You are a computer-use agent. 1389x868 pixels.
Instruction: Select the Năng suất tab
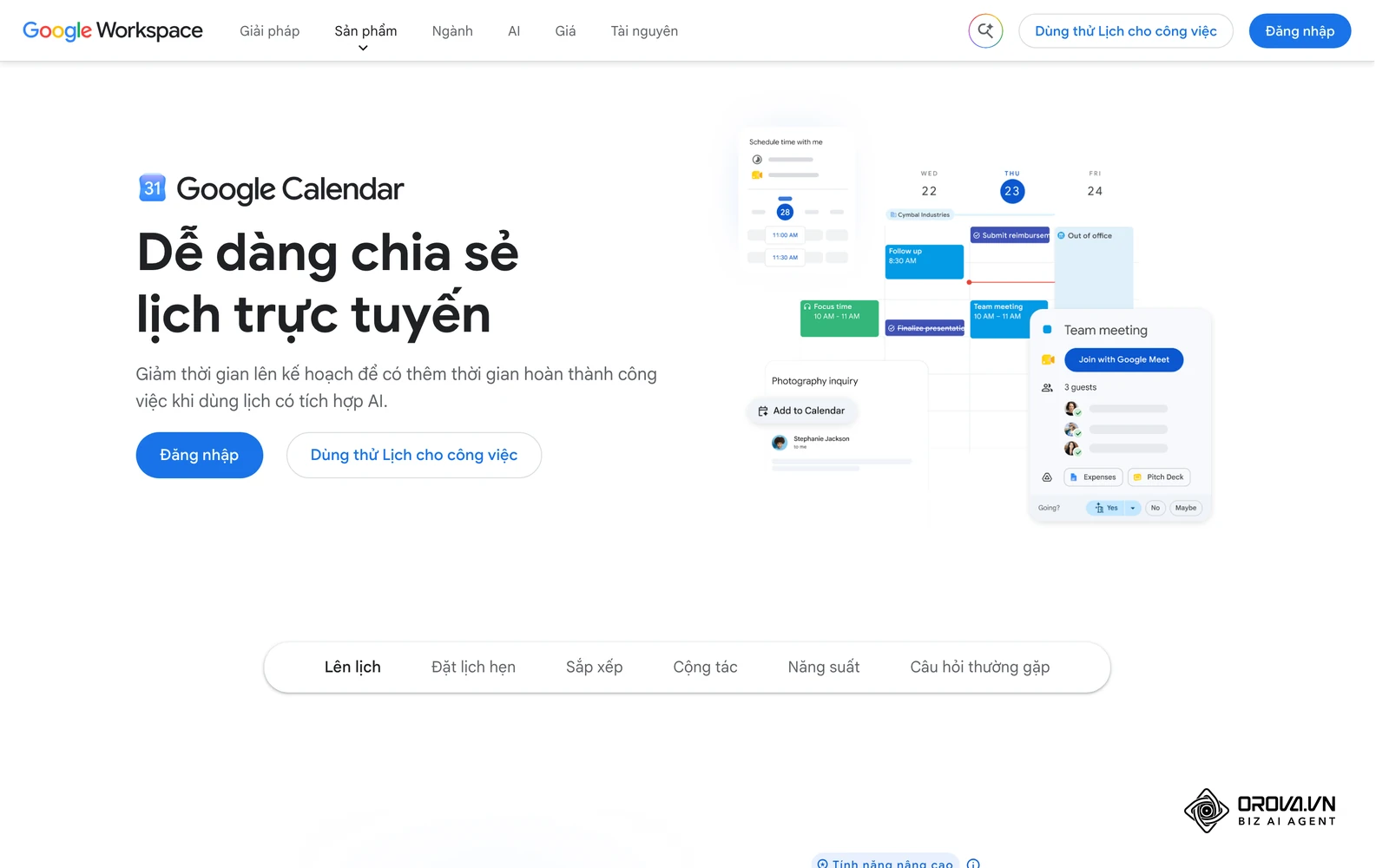tap(824, 667)
